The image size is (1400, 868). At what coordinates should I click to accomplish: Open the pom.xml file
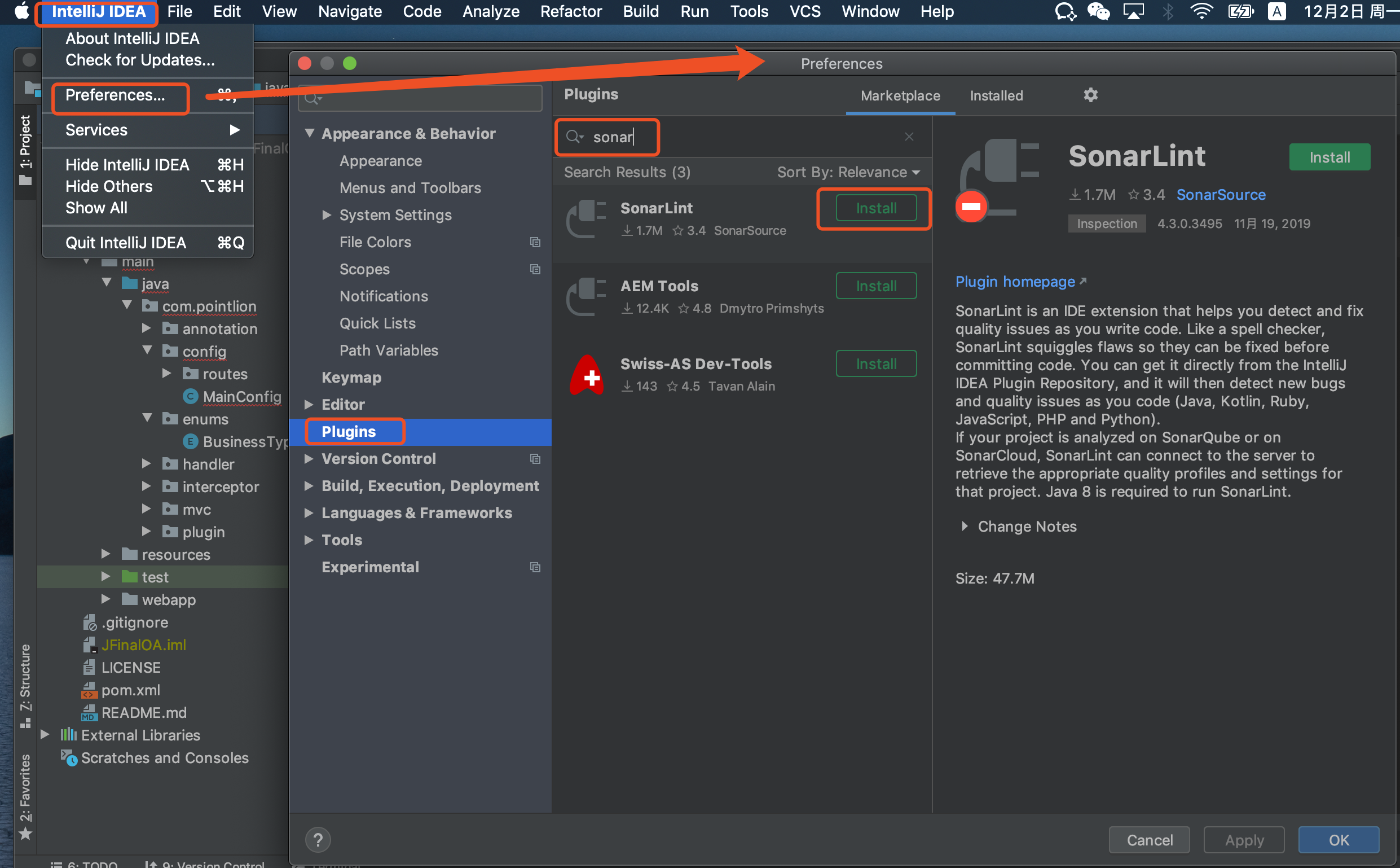[x=130, y=690]
